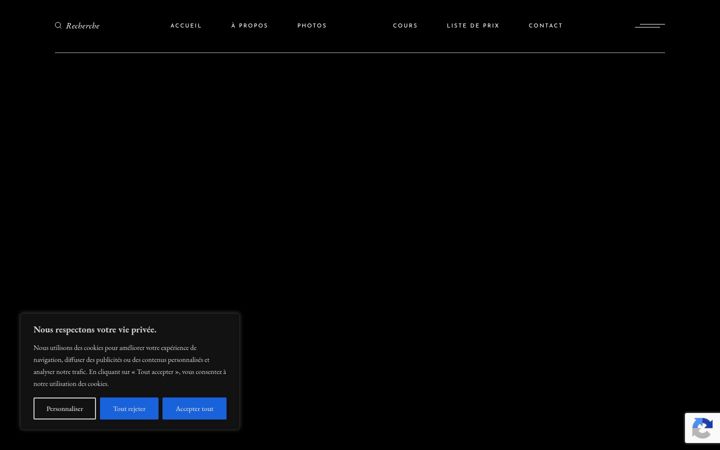
Task: Accept cookies with Accepter tout
Action: point(194,408)
